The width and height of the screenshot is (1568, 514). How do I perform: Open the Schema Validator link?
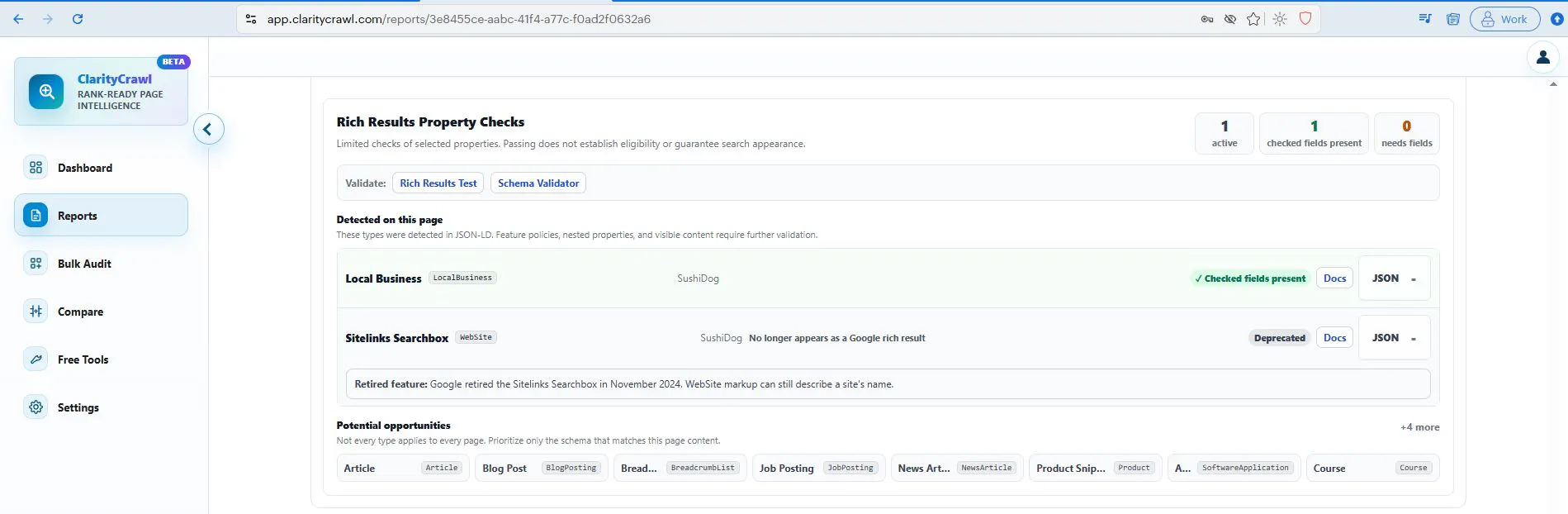538,183
